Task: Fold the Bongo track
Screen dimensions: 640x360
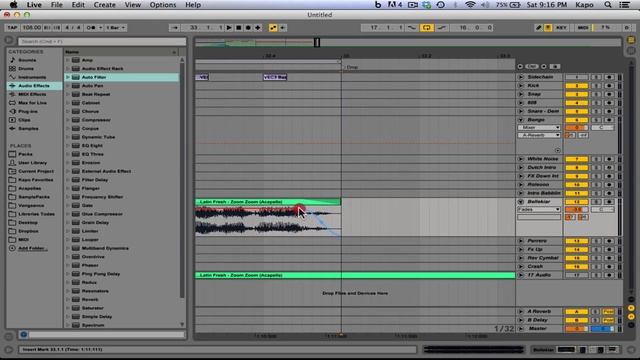Action: click(521, 120)
